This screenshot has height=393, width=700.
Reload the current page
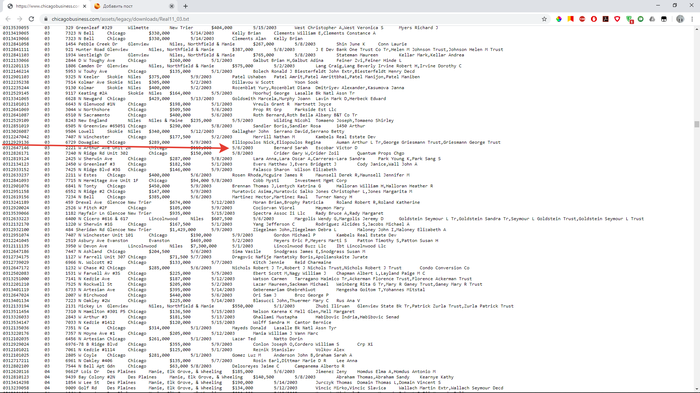(31, 19)
